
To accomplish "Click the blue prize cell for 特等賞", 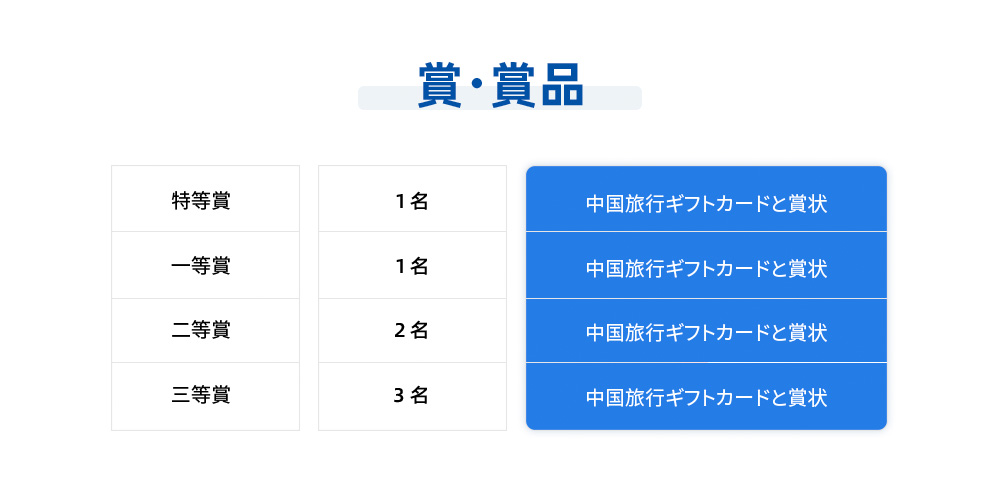I will pos(706,199).
